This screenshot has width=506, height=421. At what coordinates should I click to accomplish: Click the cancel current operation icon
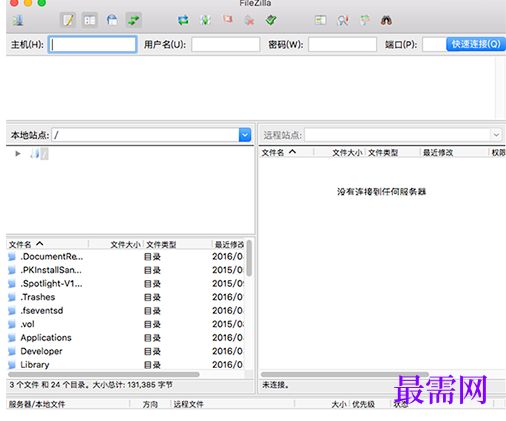tap(227, 20)
